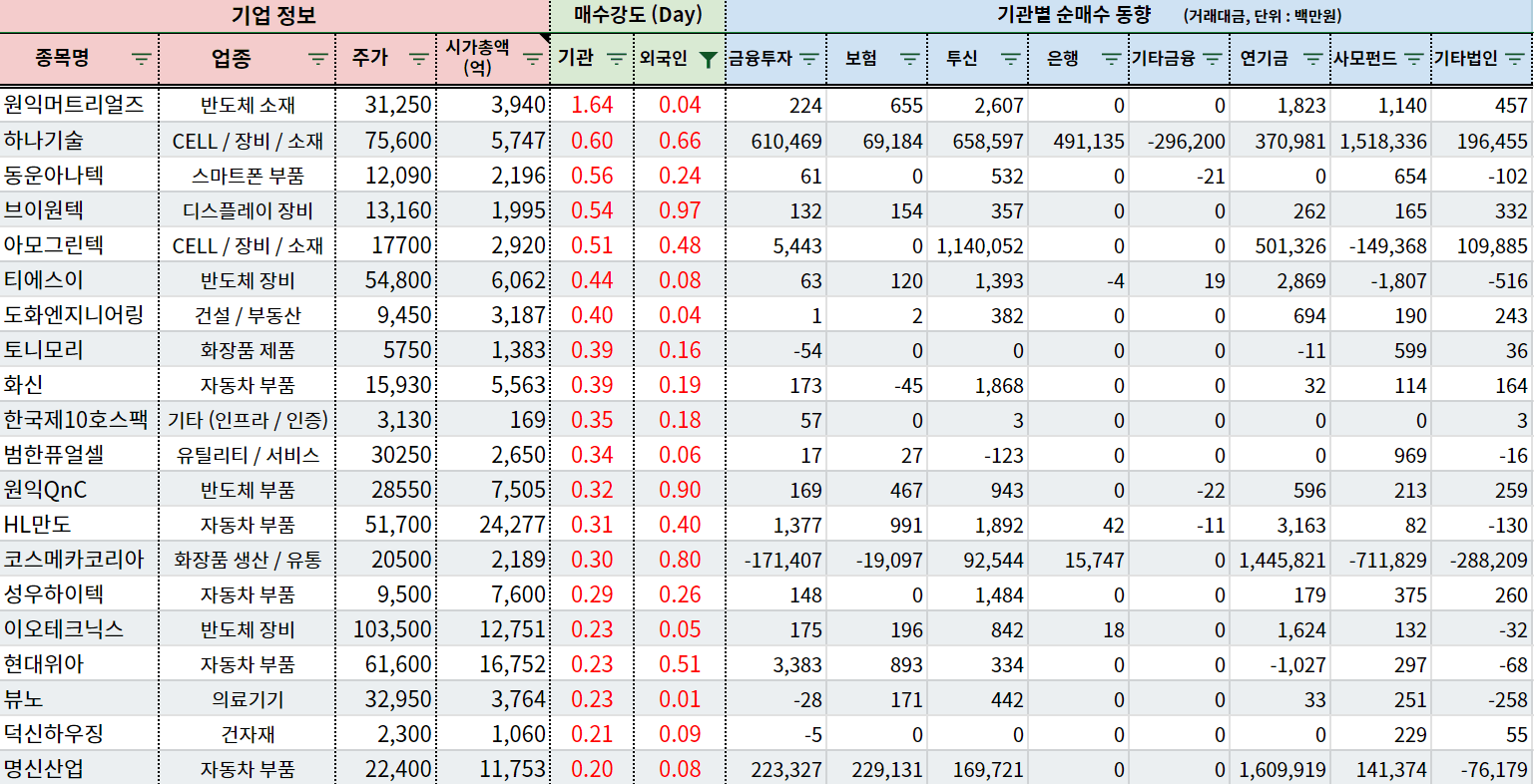Select the 원익QnC stock name cell
Viewport: 1534px width, 784px height.
(x=79, y=490)
